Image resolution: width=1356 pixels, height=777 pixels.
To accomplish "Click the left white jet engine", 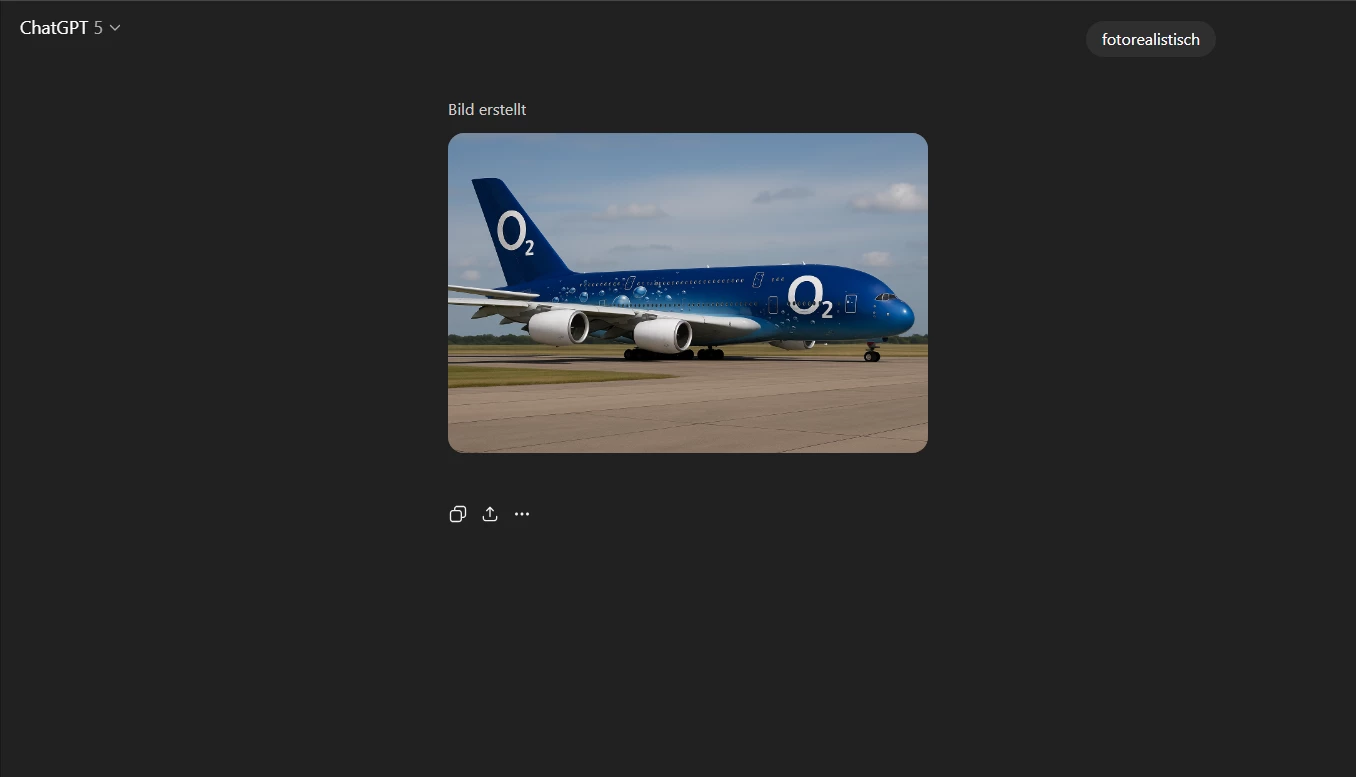I will pos(559,327).
